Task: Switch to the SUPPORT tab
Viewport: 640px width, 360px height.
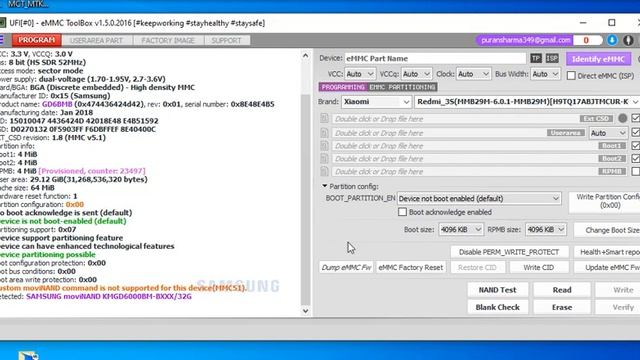Action: tap(227, 40)
